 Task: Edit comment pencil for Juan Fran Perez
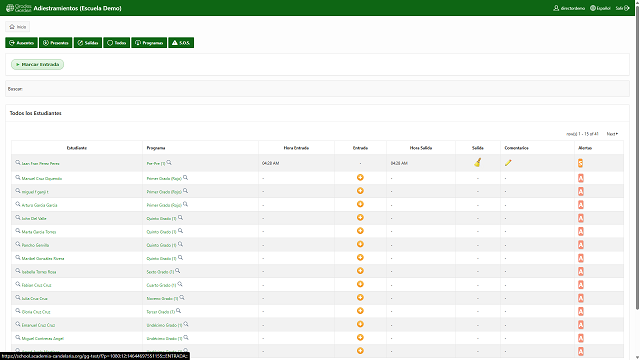(x=508, y=163)
